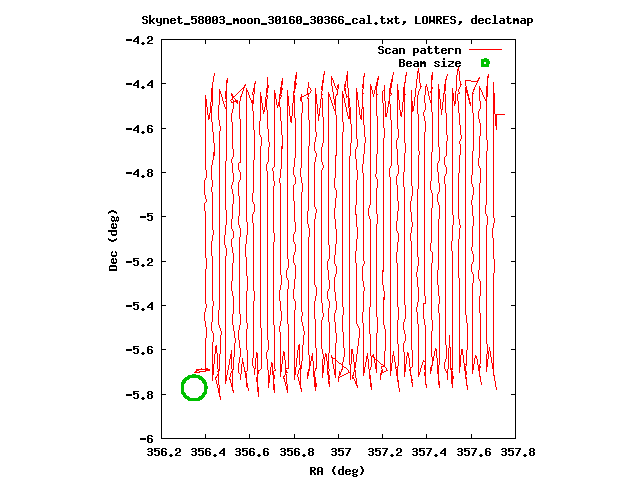640x480 pixels.
Task: Click the 356.2 RA tick label
Action: pos(164,452)
